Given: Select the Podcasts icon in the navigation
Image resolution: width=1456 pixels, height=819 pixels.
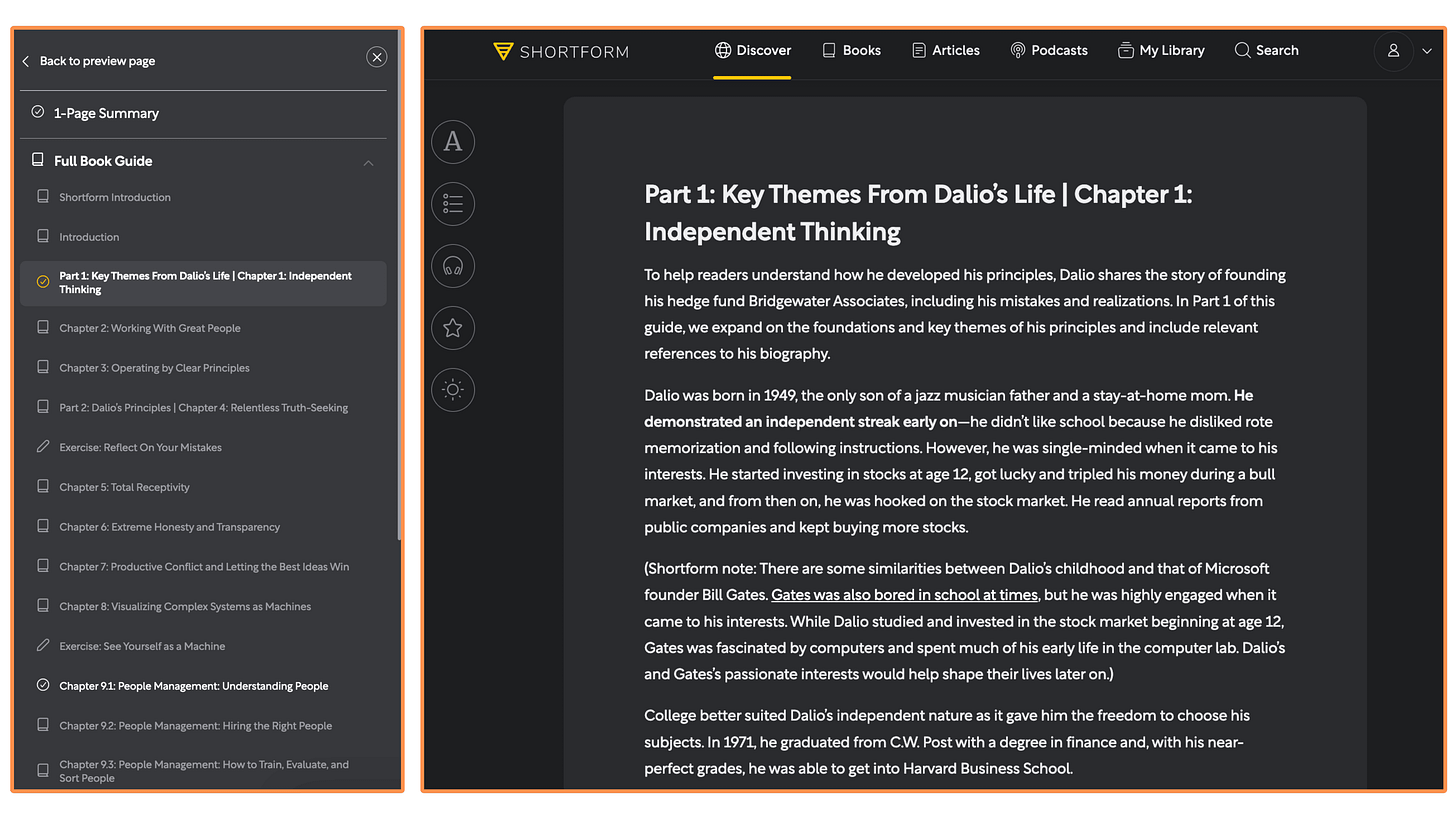Looking at the screenshot, I should coord(1017,50).
